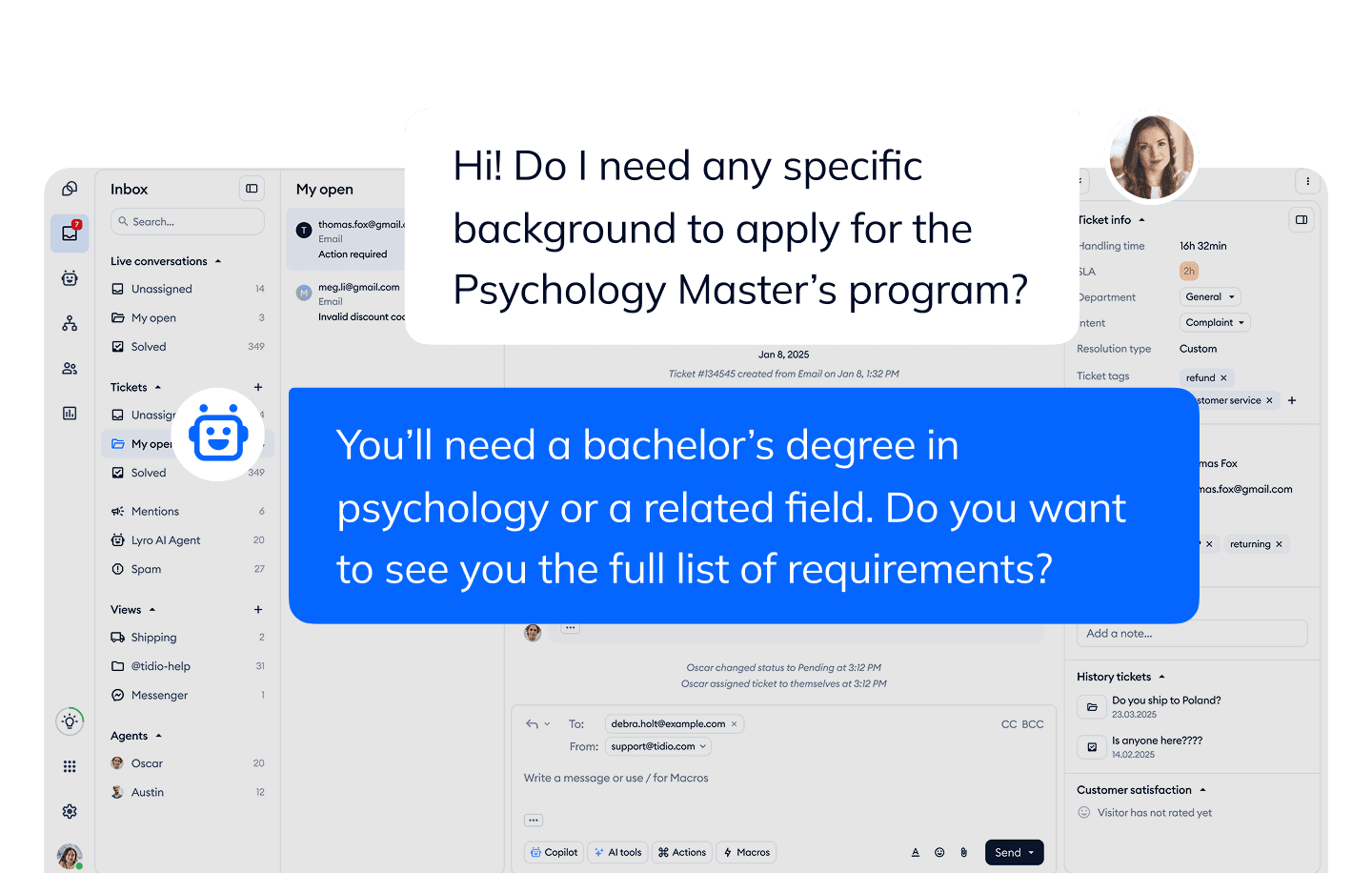Open the settings gear icon
This screenshot has height=873, width=1372.
click(x=69, y=811)
